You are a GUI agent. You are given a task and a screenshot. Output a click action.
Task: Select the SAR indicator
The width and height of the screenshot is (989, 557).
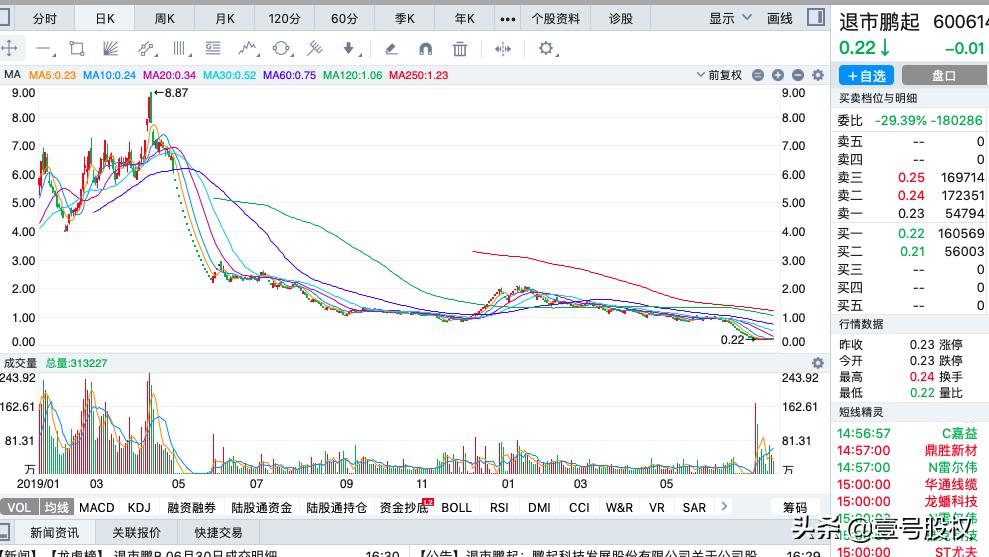[694, 507]
